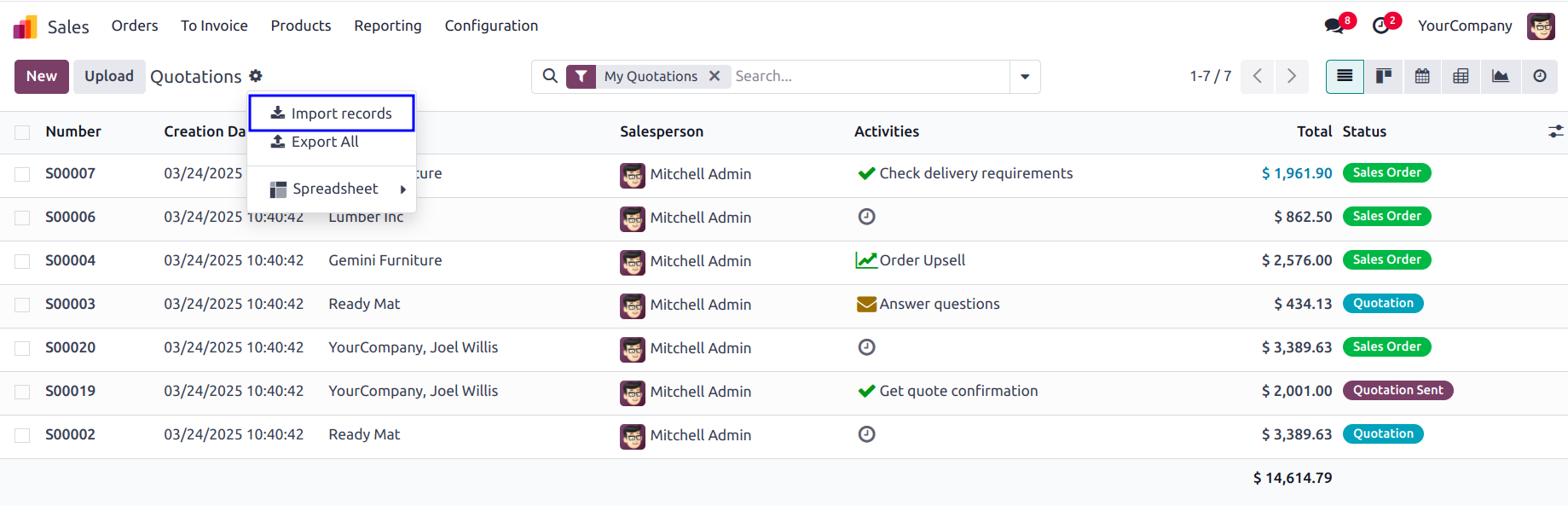Screen dimensions: 1568x506
Task: Select the S00003 row checkbox
Action: pyautogui.click(x=22, y=305)
